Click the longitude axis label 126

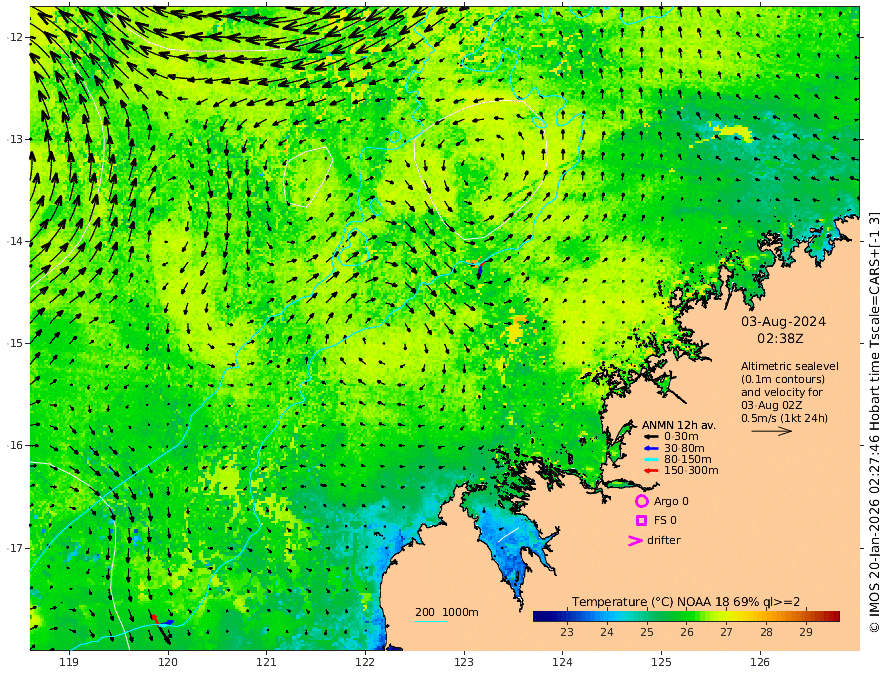tap(760, 662)
